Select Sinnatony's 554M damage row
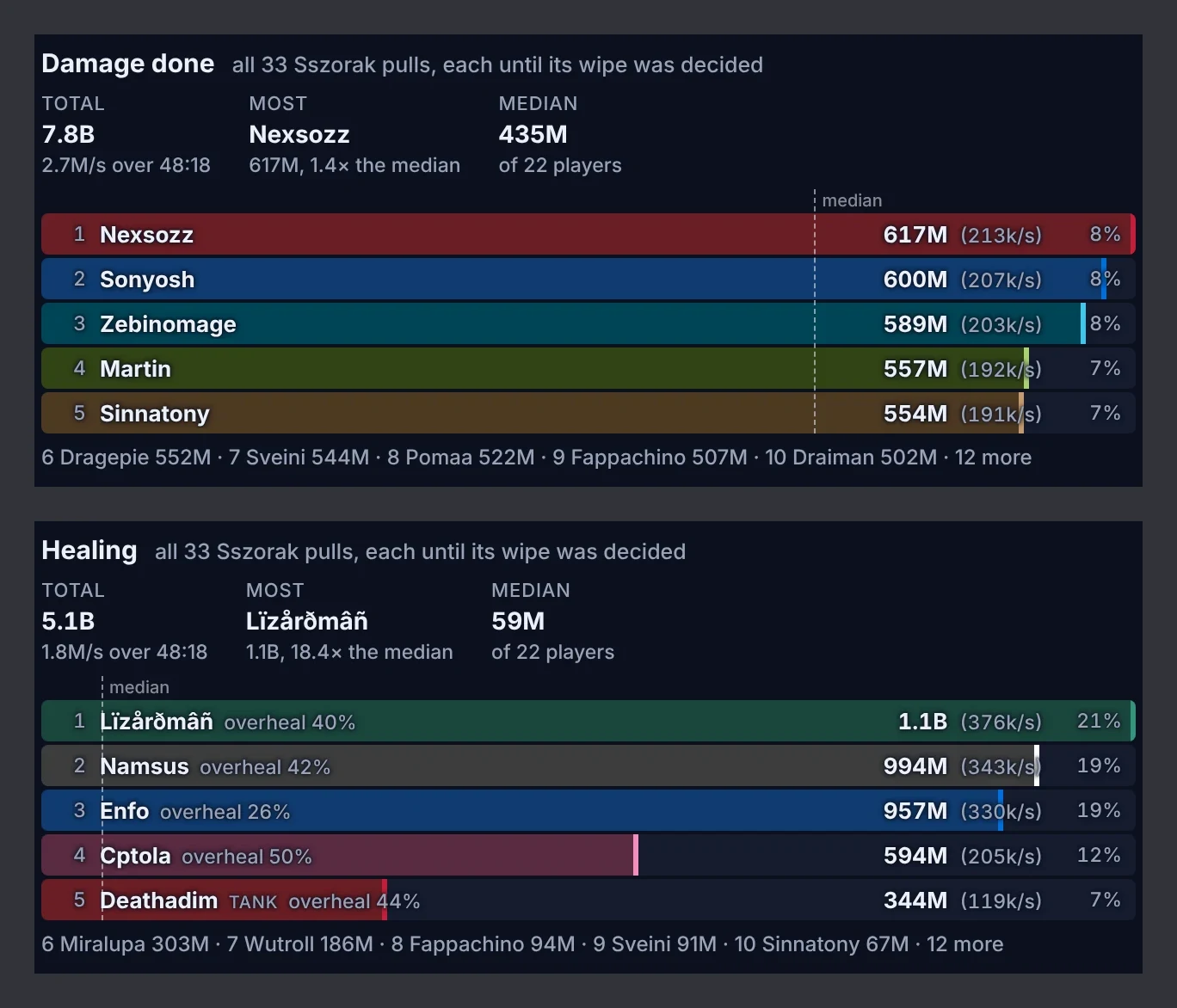This screenshot has height=1008, width=1177. point(588,413)
